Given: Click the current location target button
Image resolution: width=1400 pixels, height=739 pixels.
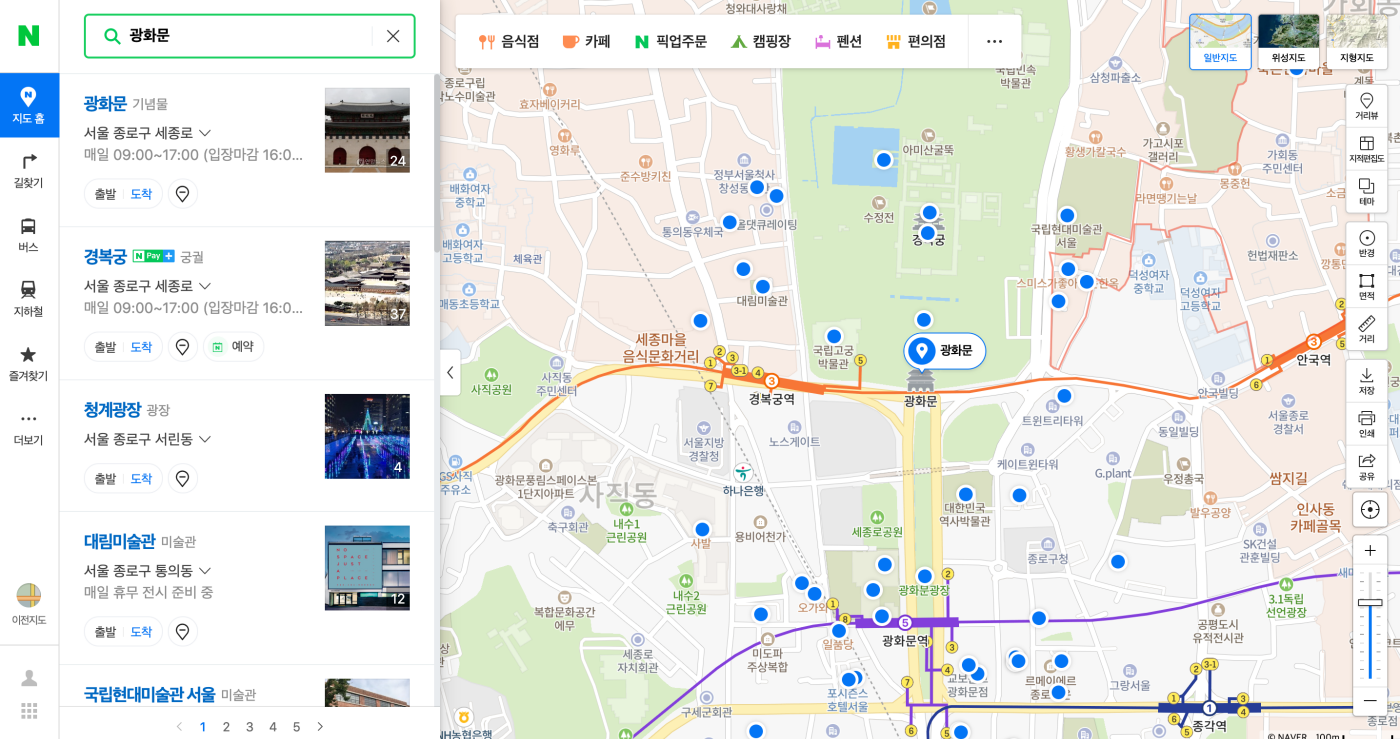Looking at the screenshot, I should pyautogui.click(x=1369, y=509).
